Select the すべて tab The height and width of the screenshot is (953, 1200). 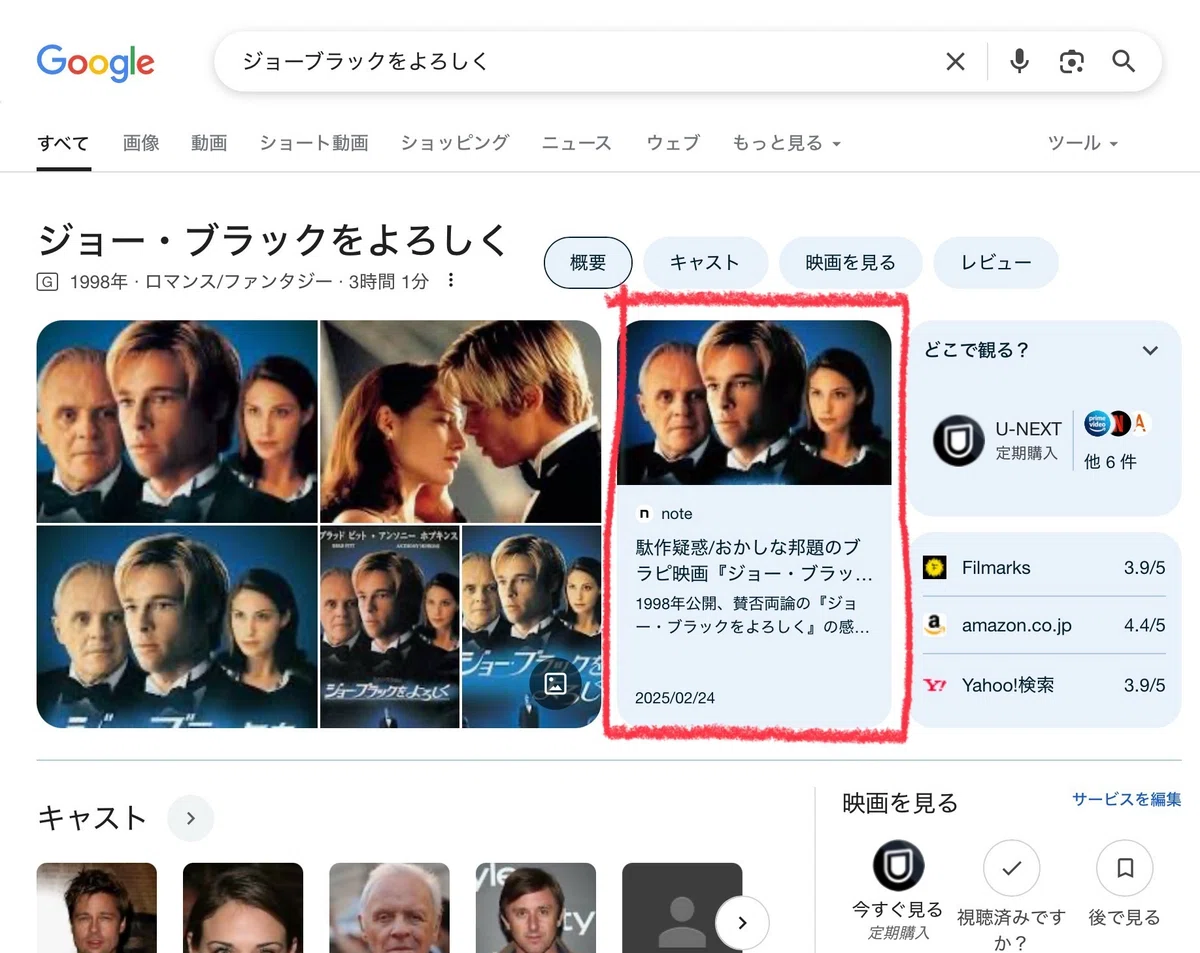tap(63, 143)
